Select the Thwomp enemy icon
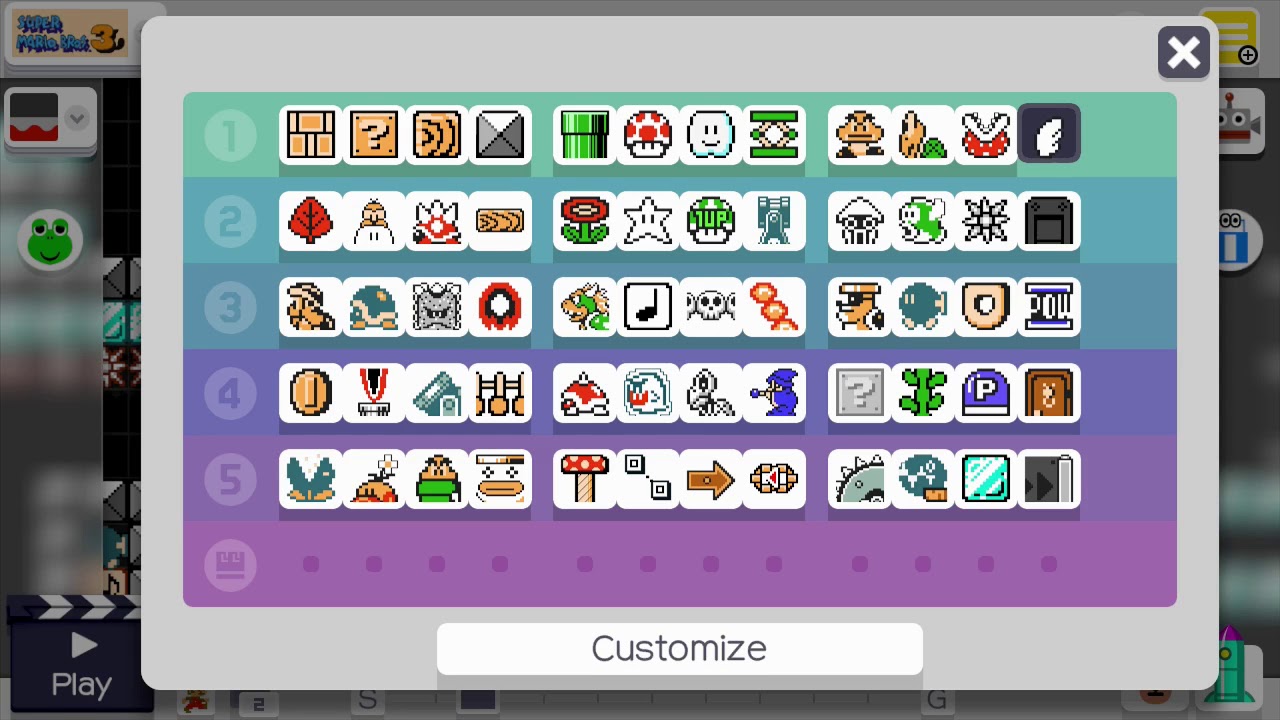The height and width of the screenshot is (720, 1280). [437, 306]
